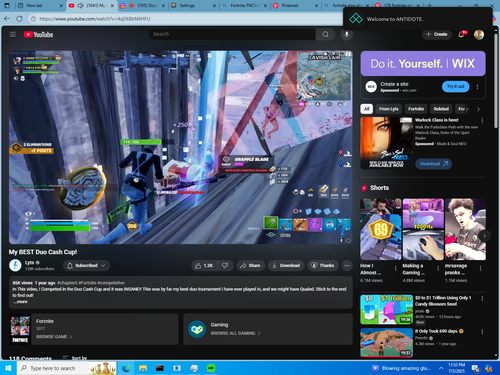Click the search magnifier button
Image resolution: width=500 pixels, height=375 pixels.
point(325,34)
